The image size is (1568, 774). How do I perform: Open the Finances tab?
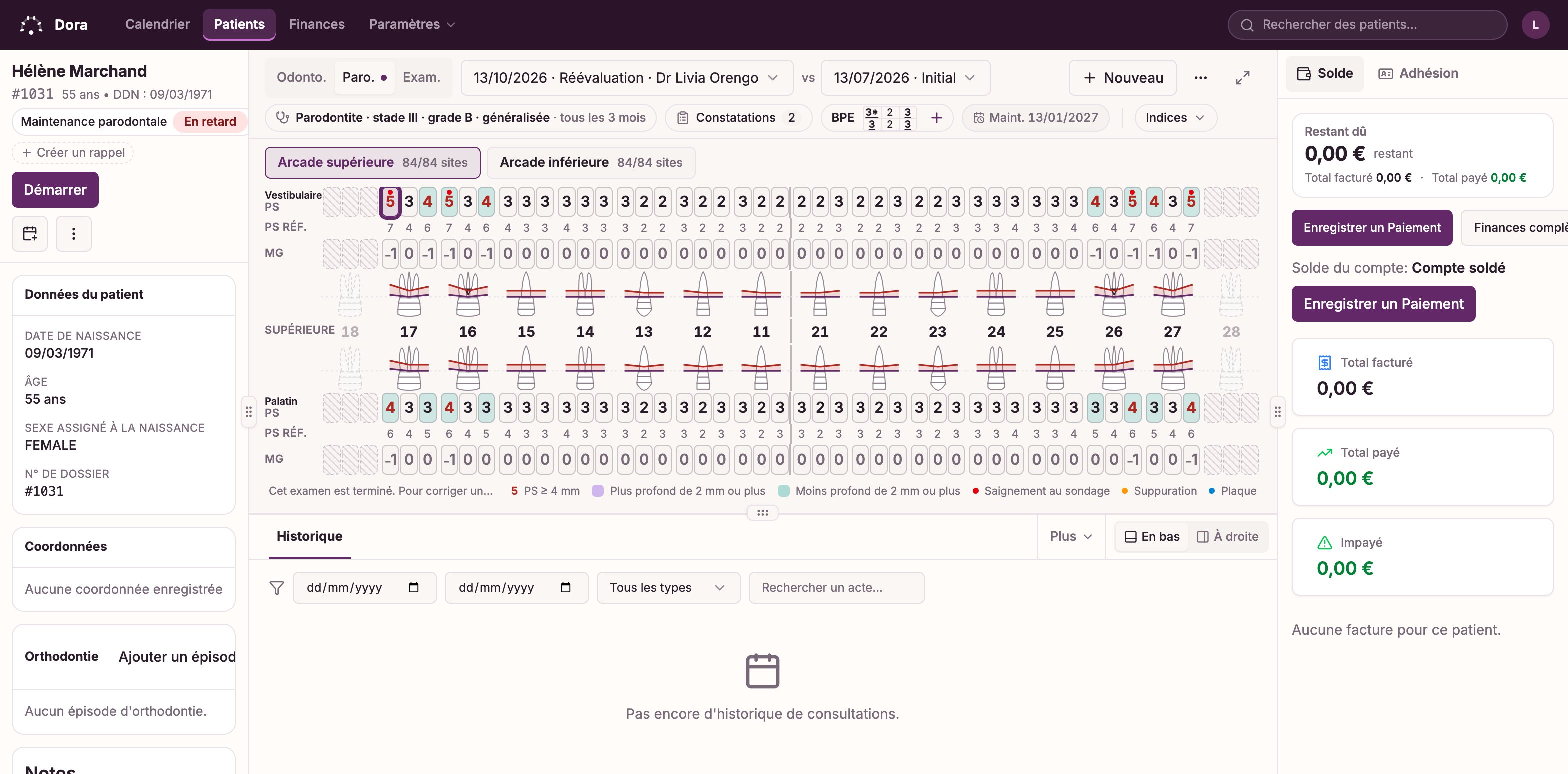pyautogui.click(x=316, y=25)
